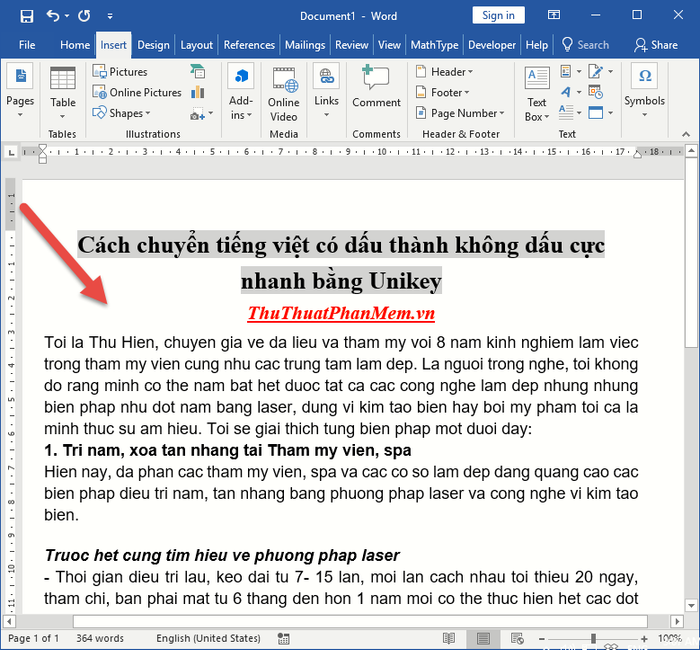The image size is (700, 650).
Task: Open Quick Parts menu
Action: pyautogui.click(x=571, y=71)
